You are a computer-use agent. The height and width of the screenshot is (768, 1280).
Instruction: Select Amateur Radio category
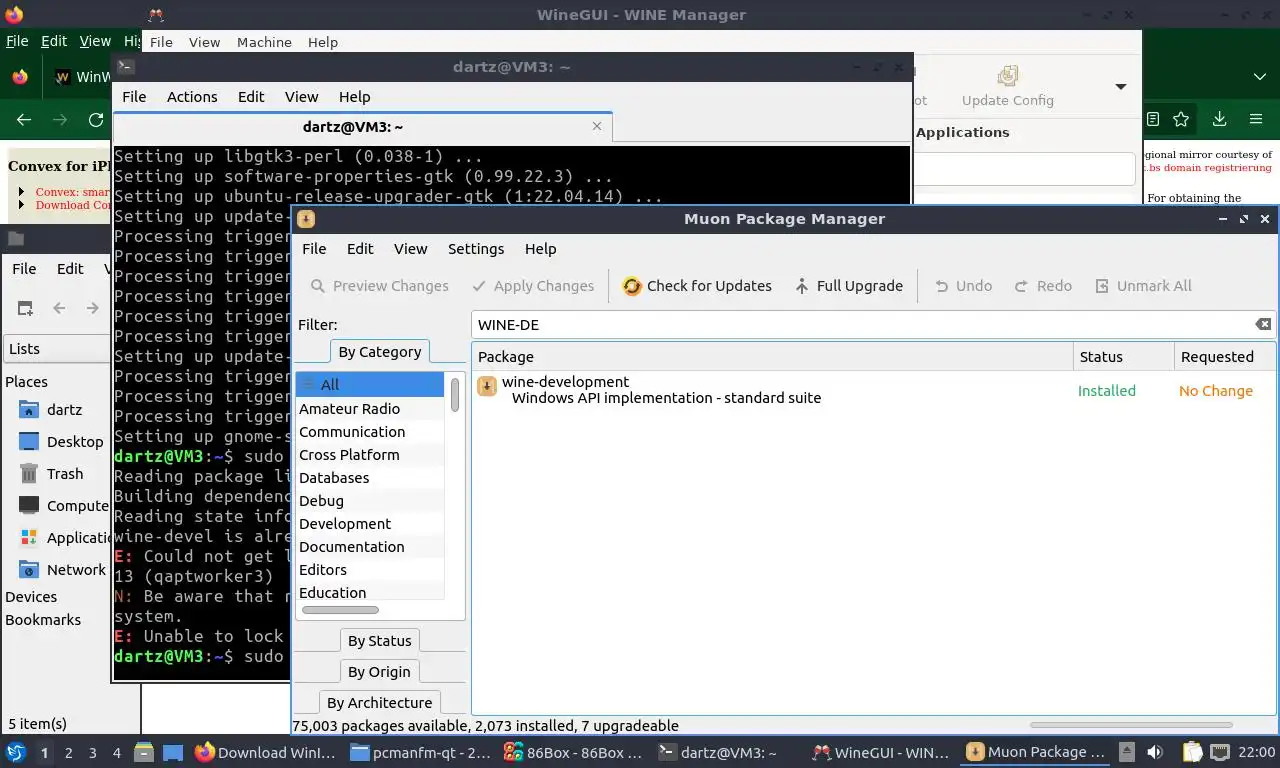pos(370,409)
